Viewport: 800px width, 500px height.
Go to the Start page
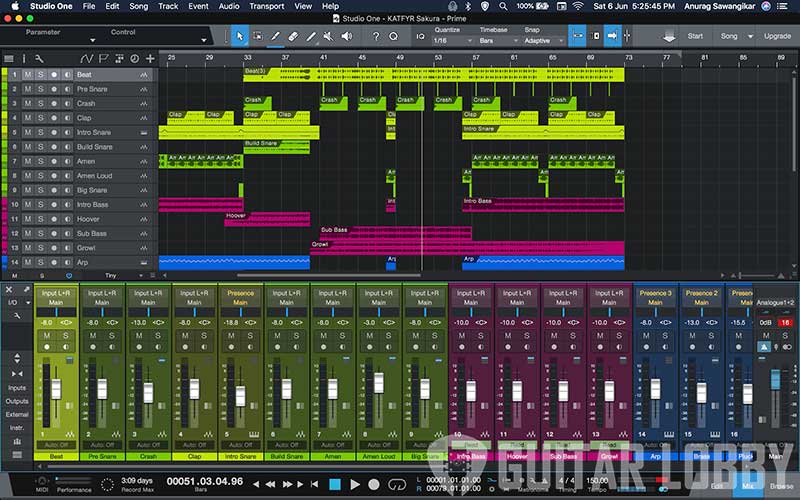[x=695, y=36]
